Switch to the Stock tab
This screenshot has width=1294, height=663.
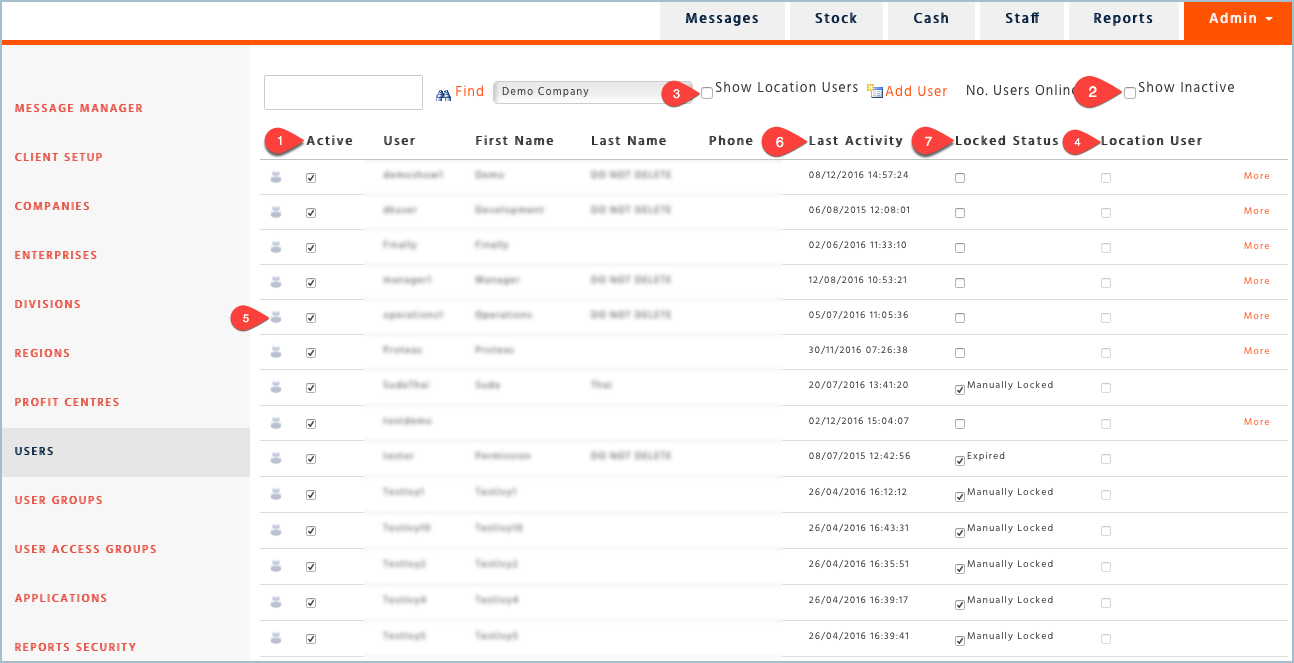836,20
